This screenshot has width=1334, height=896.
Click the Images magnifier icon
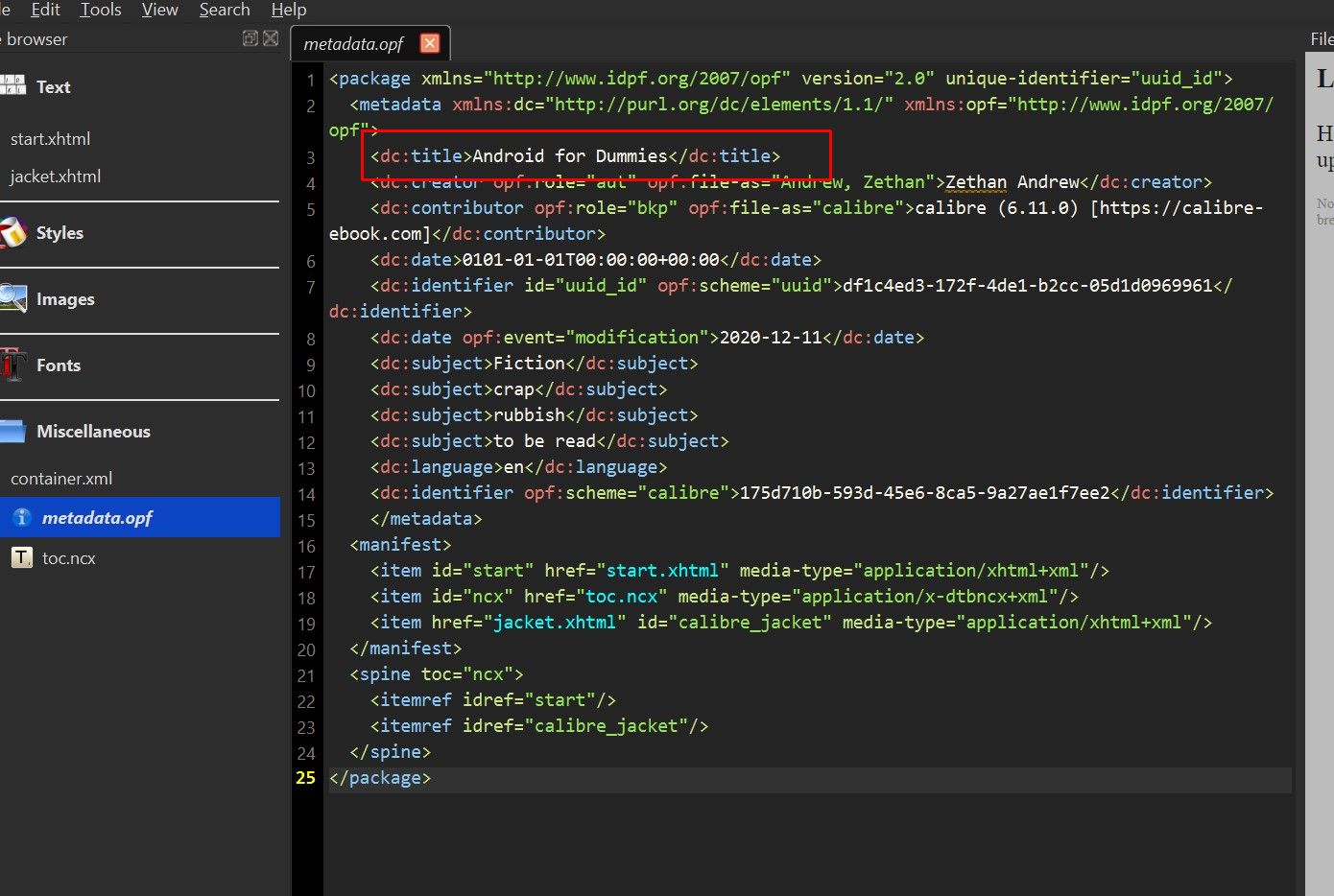point(12,298)
